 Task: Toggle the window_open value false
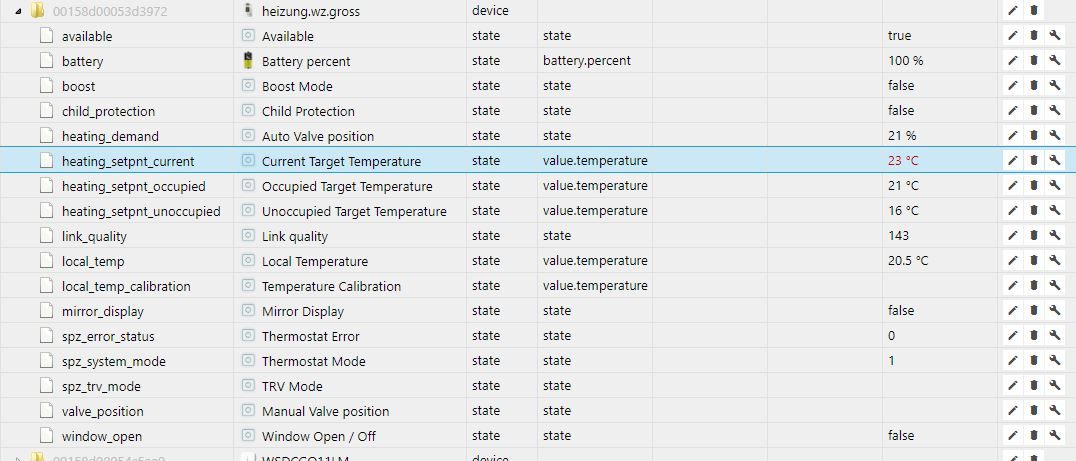(x=900, y=436)
